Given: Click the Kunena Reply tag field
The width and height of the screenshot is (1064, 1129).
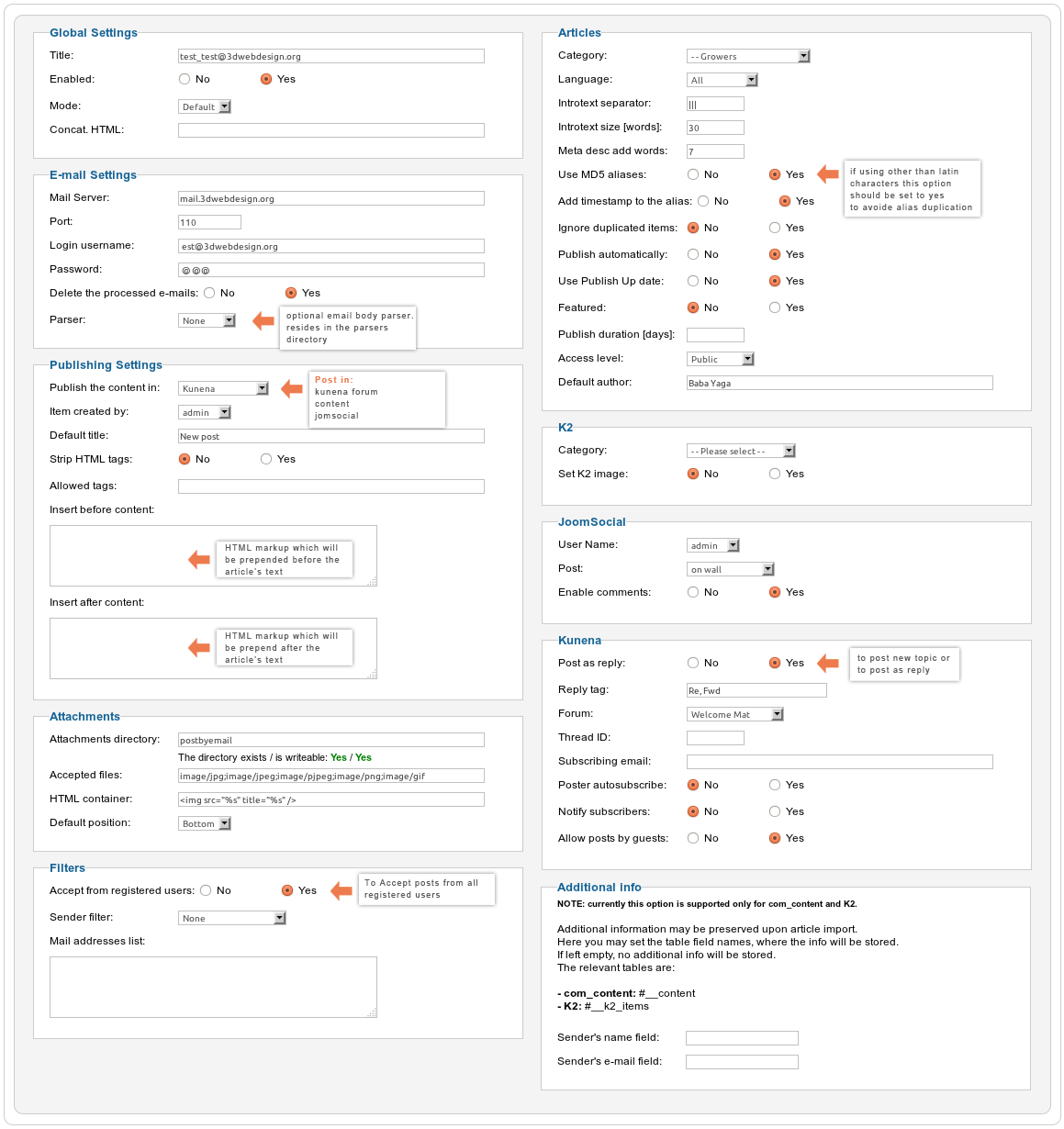Looking at the screenshot, I should [x=756, y=690].
